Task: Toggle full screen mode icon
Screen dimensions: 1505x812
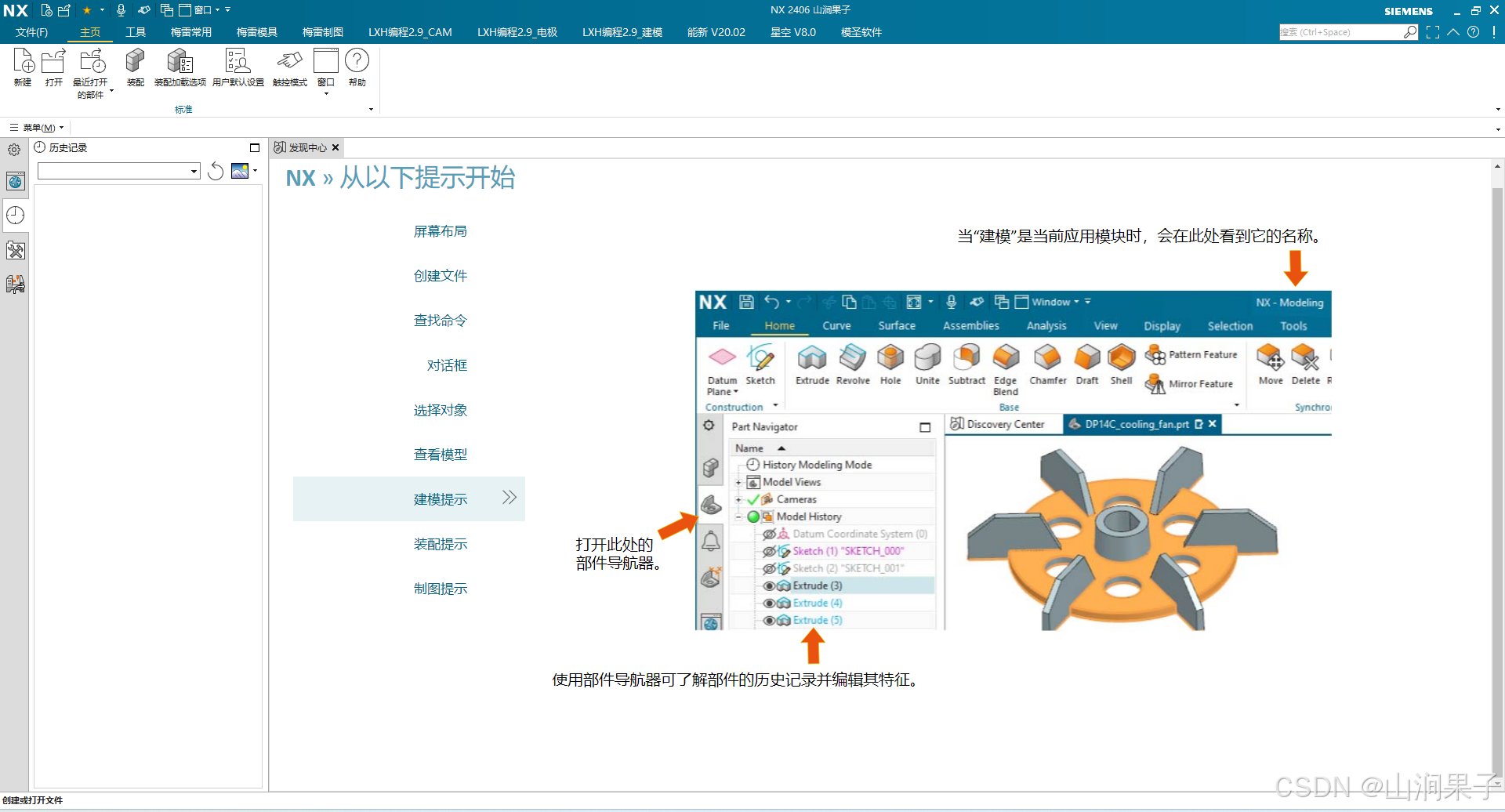Action: click(1433, 32)
